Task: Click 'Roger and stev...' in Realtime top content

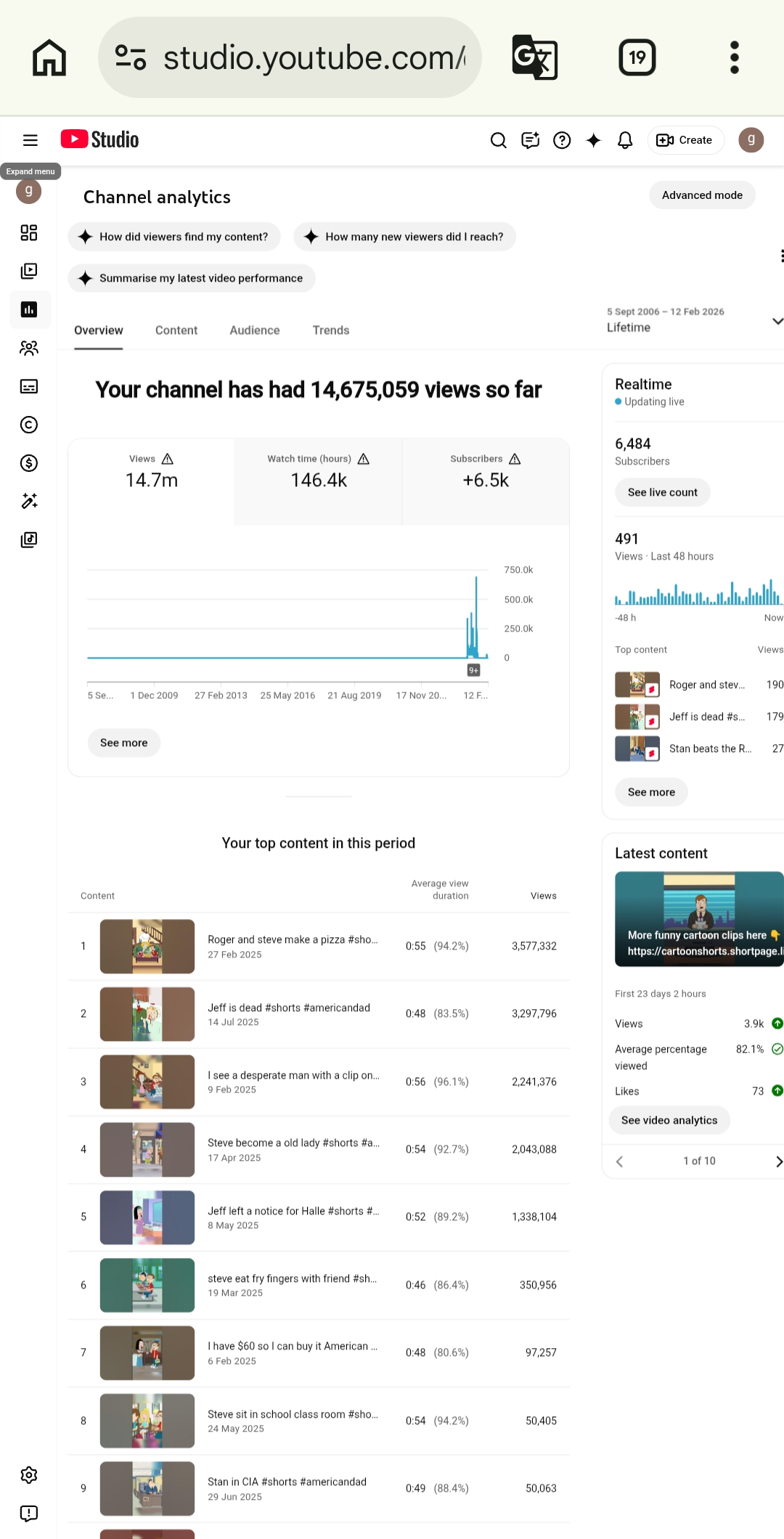Action: click(x=707, y=685)
